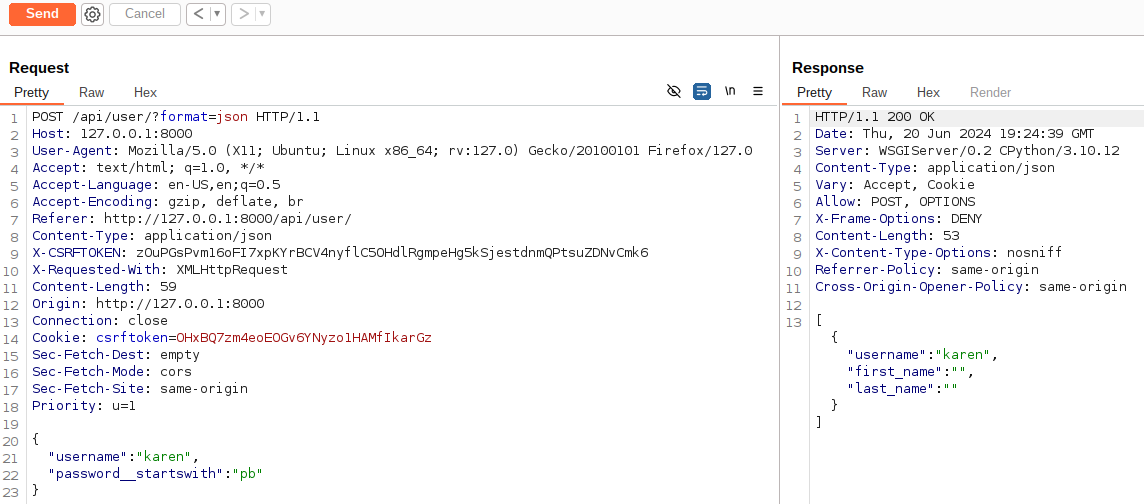This screenshot has height=504, width=1144.
Task: Toggle the \n show newlines icon
Action: click(730, 91)
